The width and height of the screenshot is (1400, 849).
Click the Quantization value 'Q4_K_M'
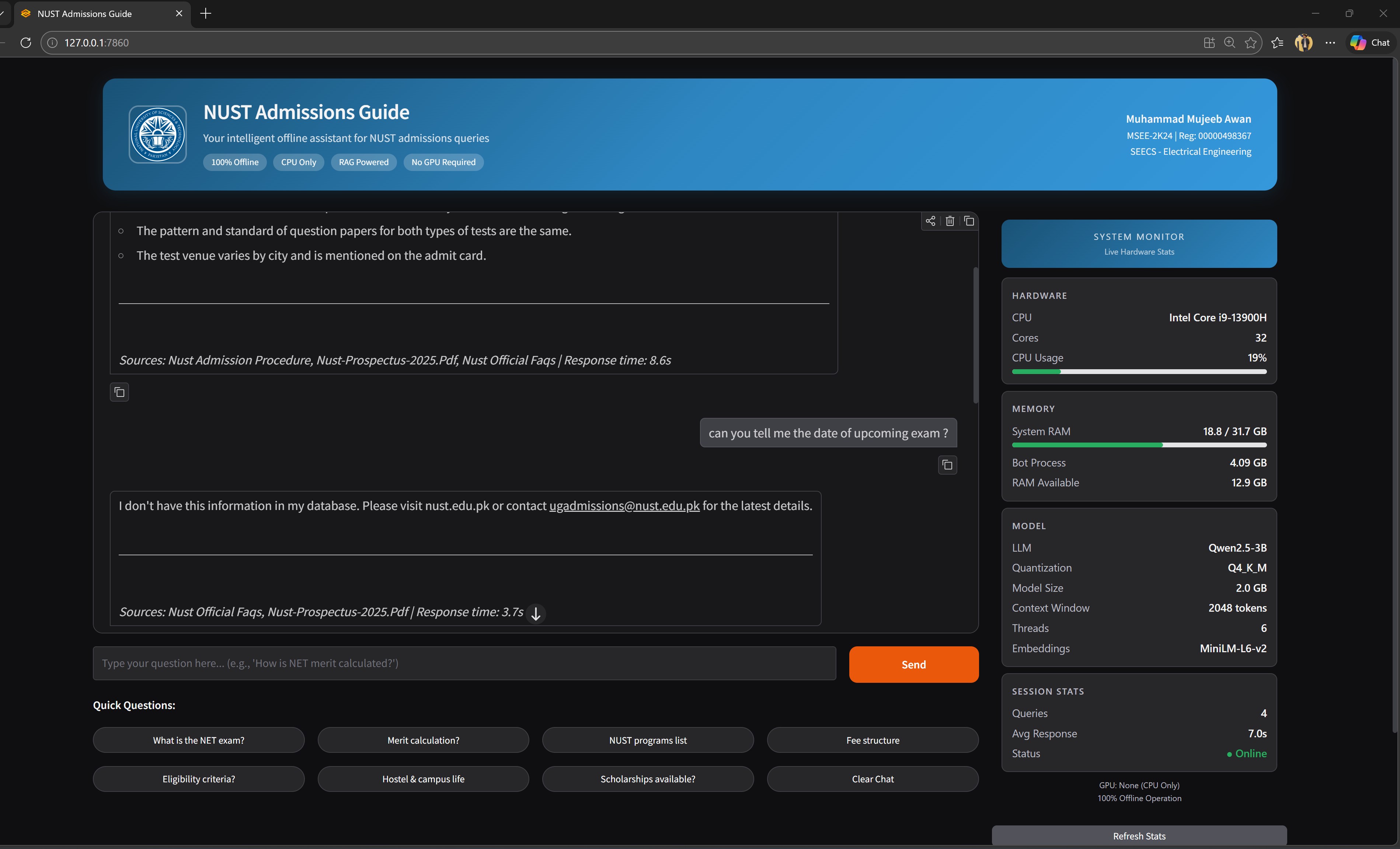click(x=1247, y=567)
